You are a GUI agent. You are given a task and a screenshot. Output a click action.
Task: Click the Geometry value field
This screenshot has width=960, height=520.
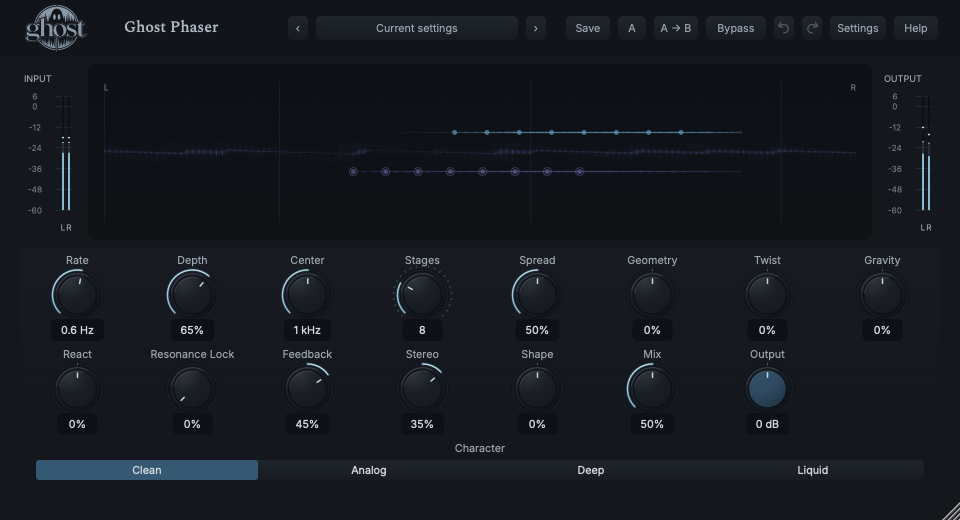coord(652,330)
